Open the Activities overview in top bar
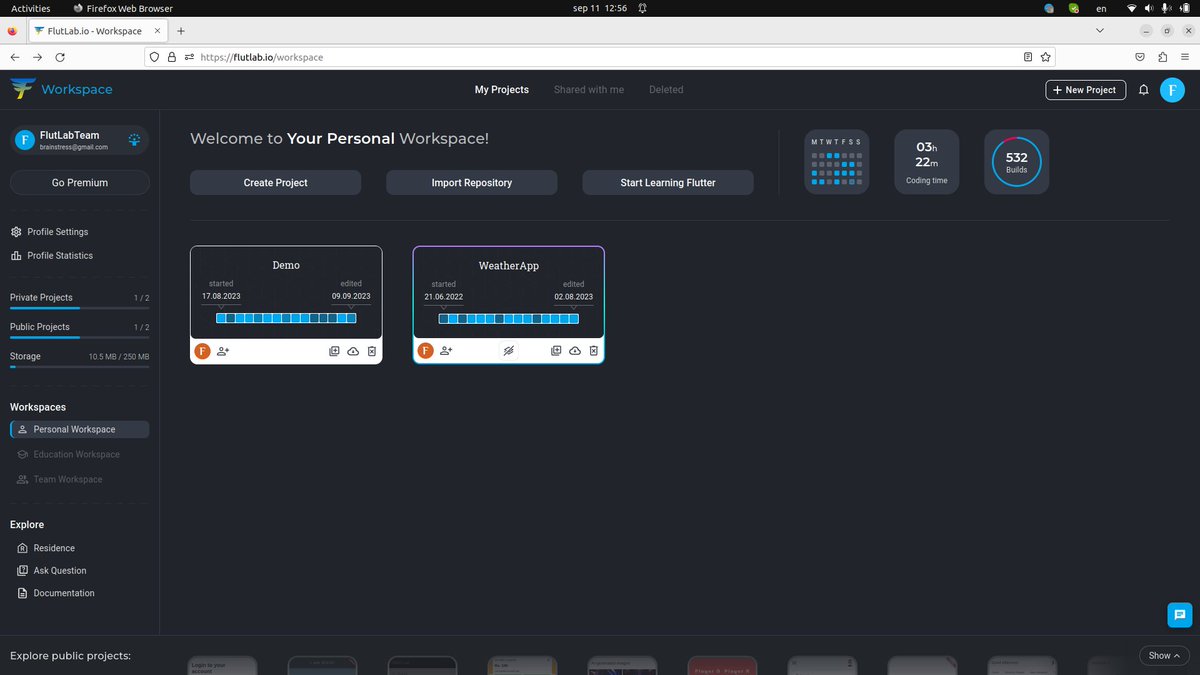 (x=30, y=8)
